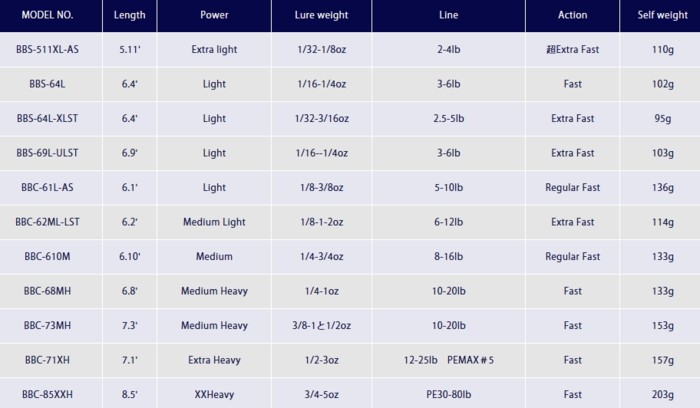The height and width of the screenshot is (408, 700).
Task: Click the Extra light power cell
Action: pos(214,49)
